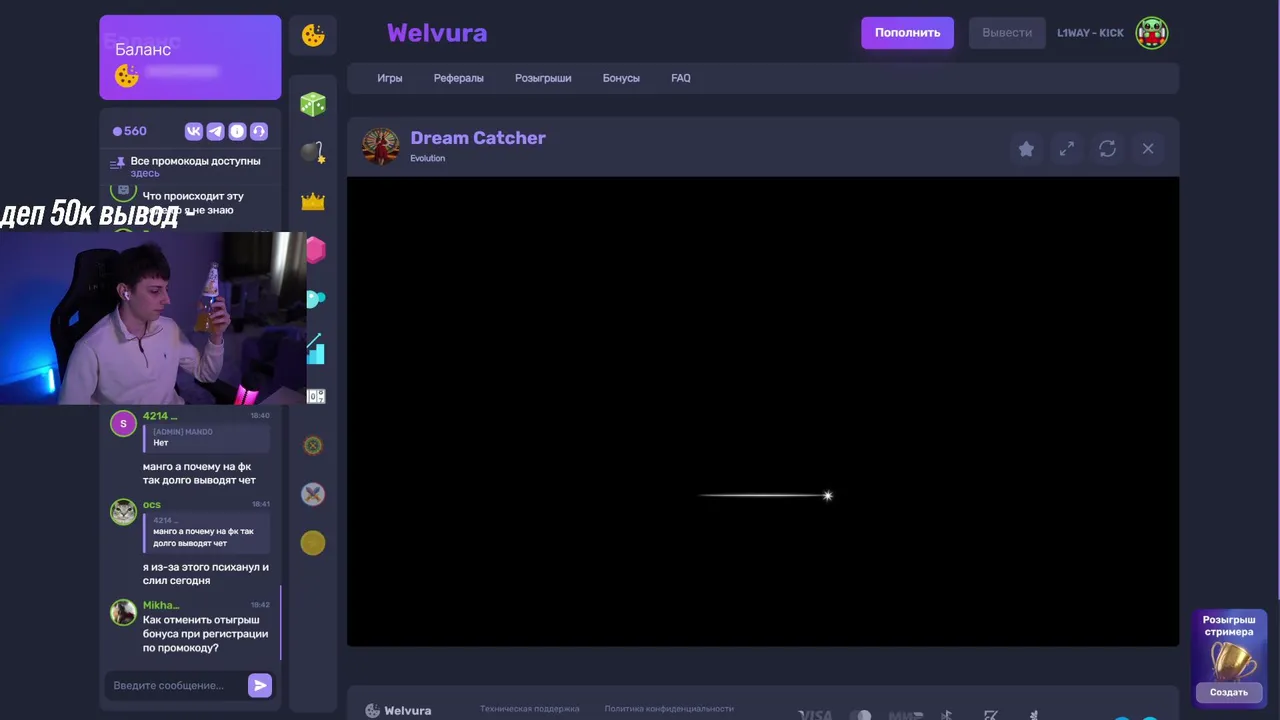The height and width of the screenshot is (720, 1280).
Task: Click the Пополнить deposit button
Action: point(908,33)
